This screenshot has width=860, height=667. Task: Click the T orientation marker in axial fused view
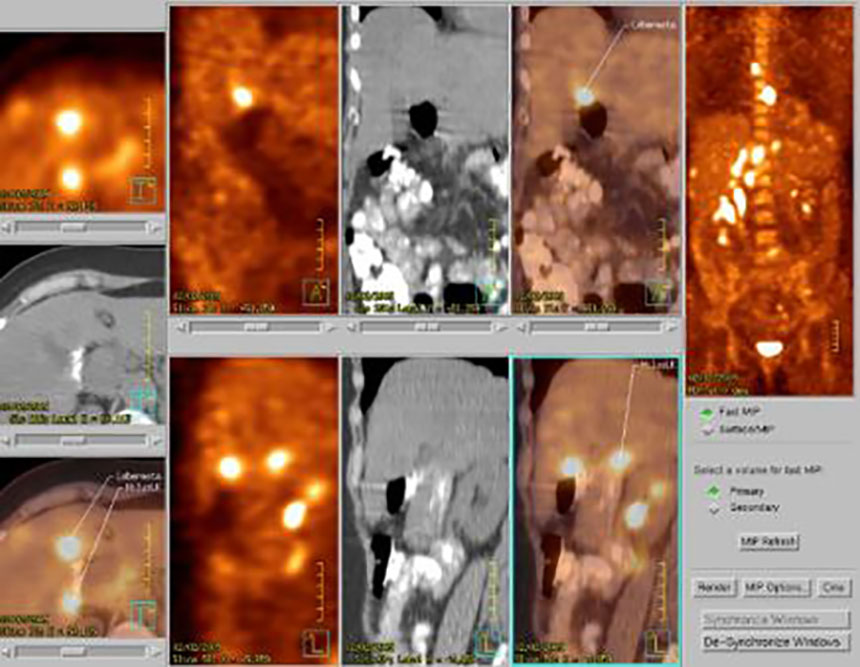(144, 615)
